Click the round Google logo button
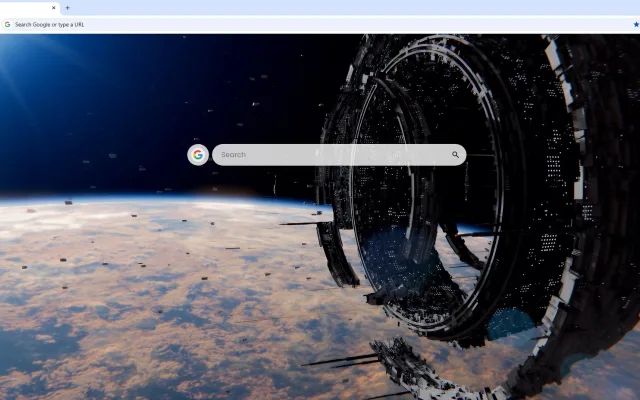 pyautogui.click(x=198, y=155)
